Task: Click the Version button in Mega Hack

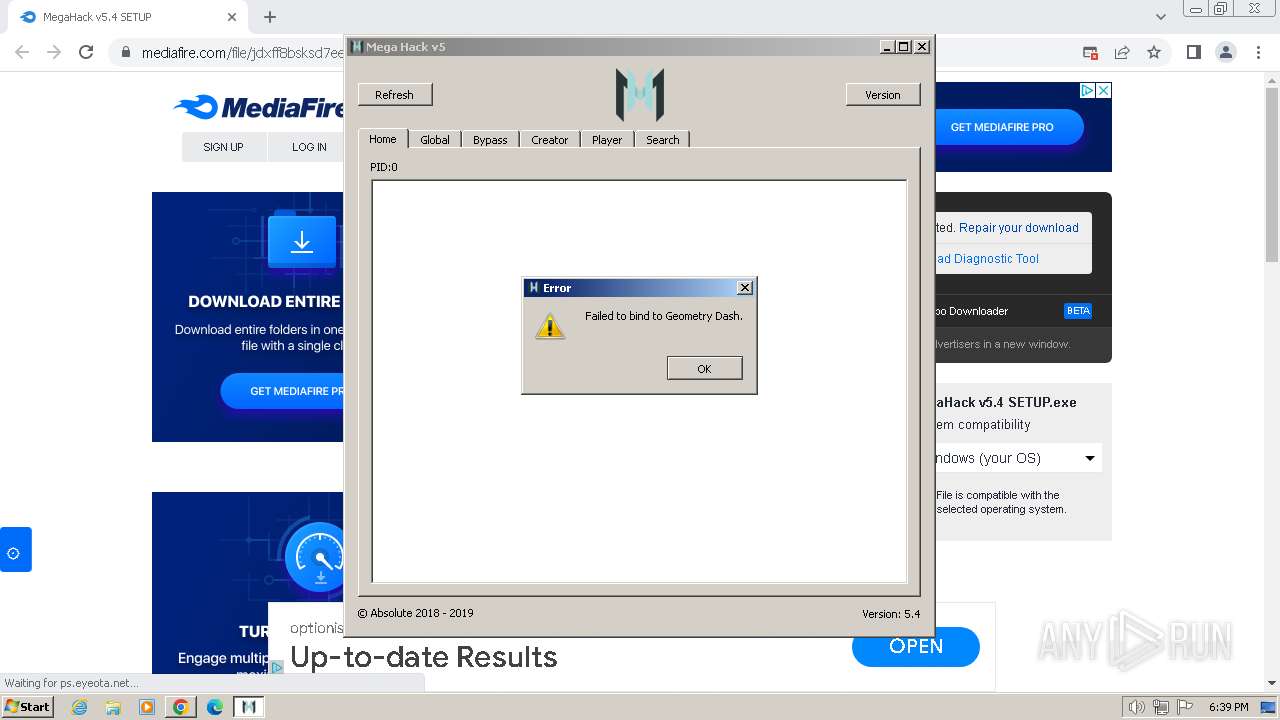Action: pos(883,94)
